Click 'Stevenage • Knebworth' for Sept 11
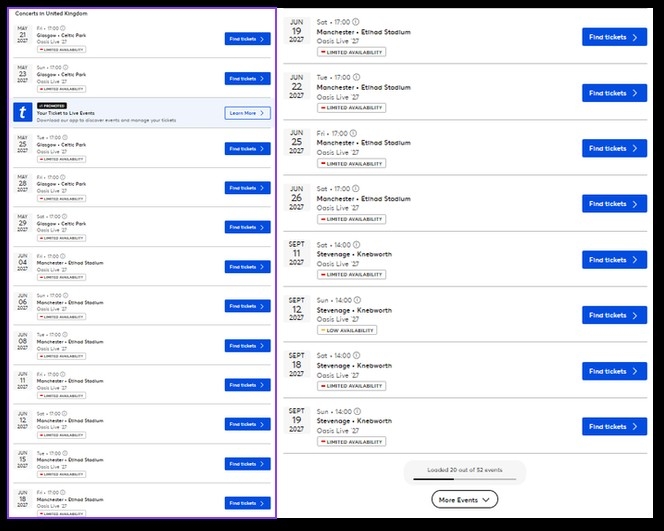 tap(354, 254)
